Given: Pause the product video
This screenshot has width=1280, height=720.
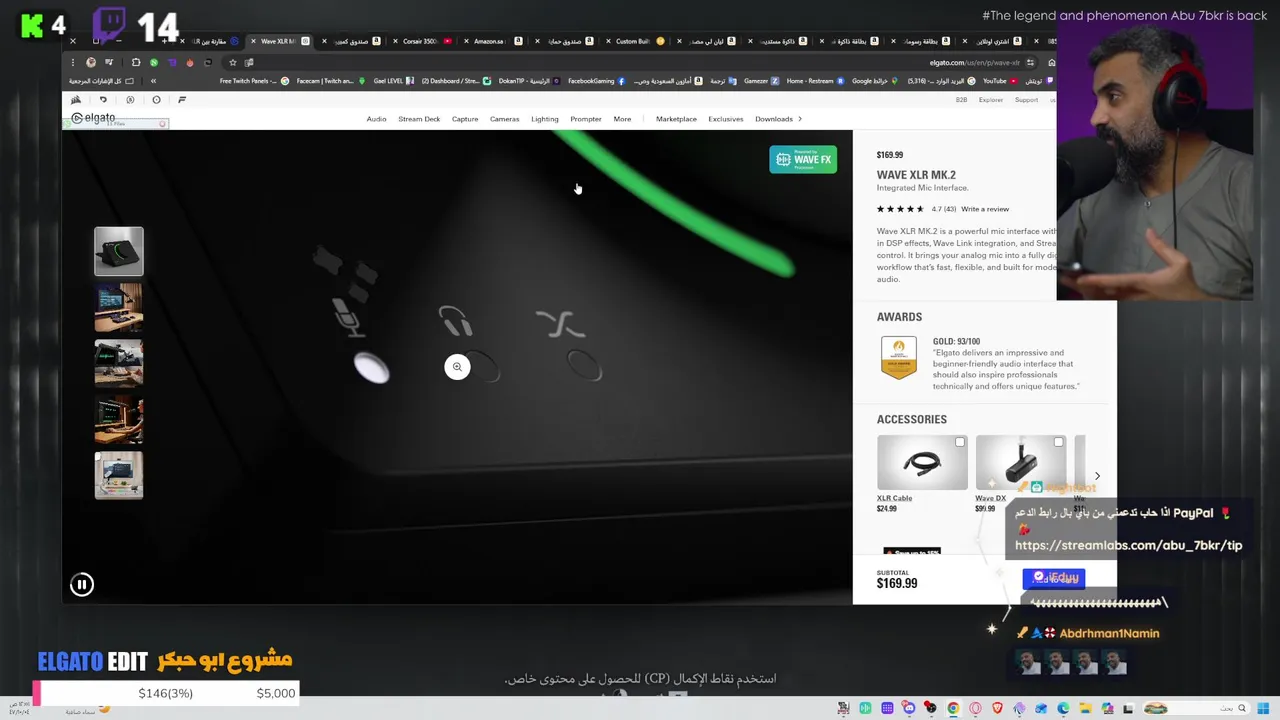Looking at the screenshot, I should [x=82, y=585].
